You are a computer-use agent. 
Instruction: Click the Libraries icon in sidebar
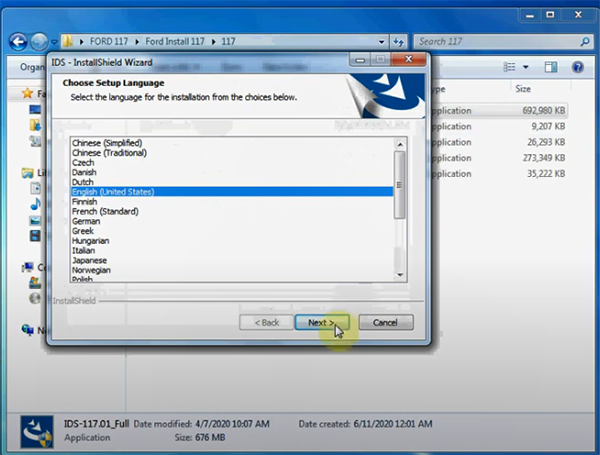click(x=28, y=173)
